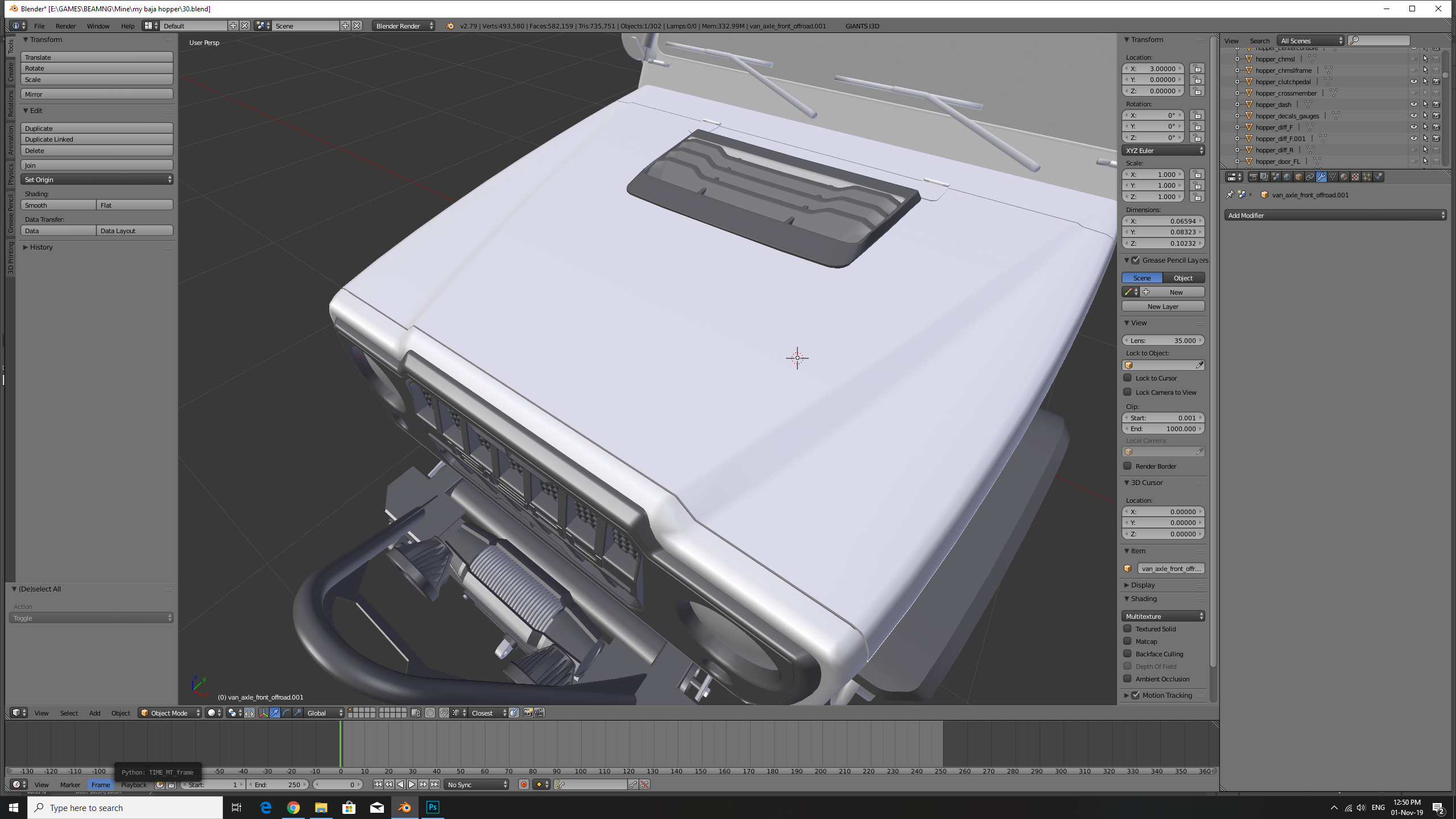Image resolution: width=1456 pixels, height=819 pixels.
Task: Click the Lens value slider field
Action: point(1163,341)
